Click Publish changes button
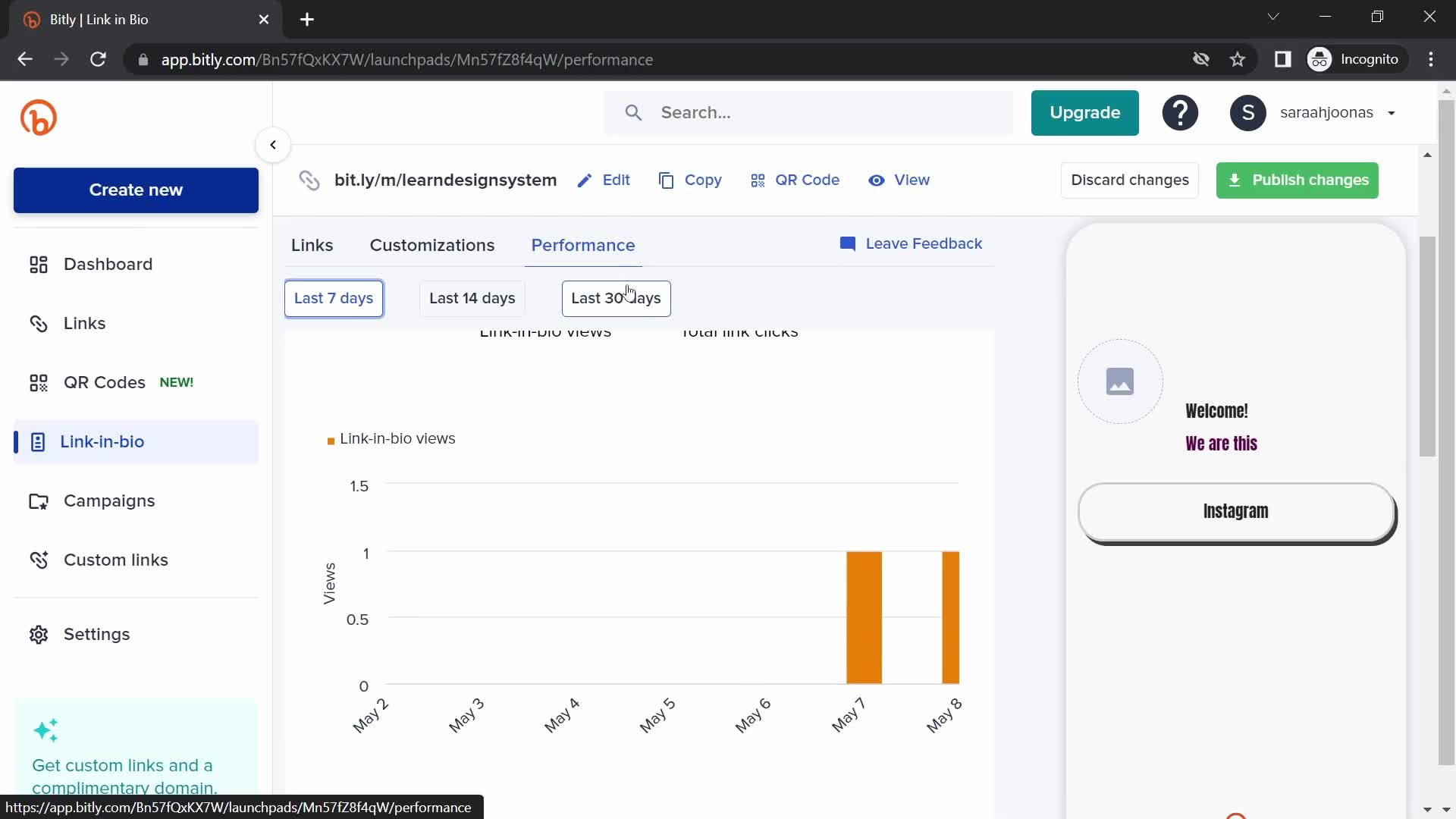The image size is (1456, 819). click(1297, 180)
